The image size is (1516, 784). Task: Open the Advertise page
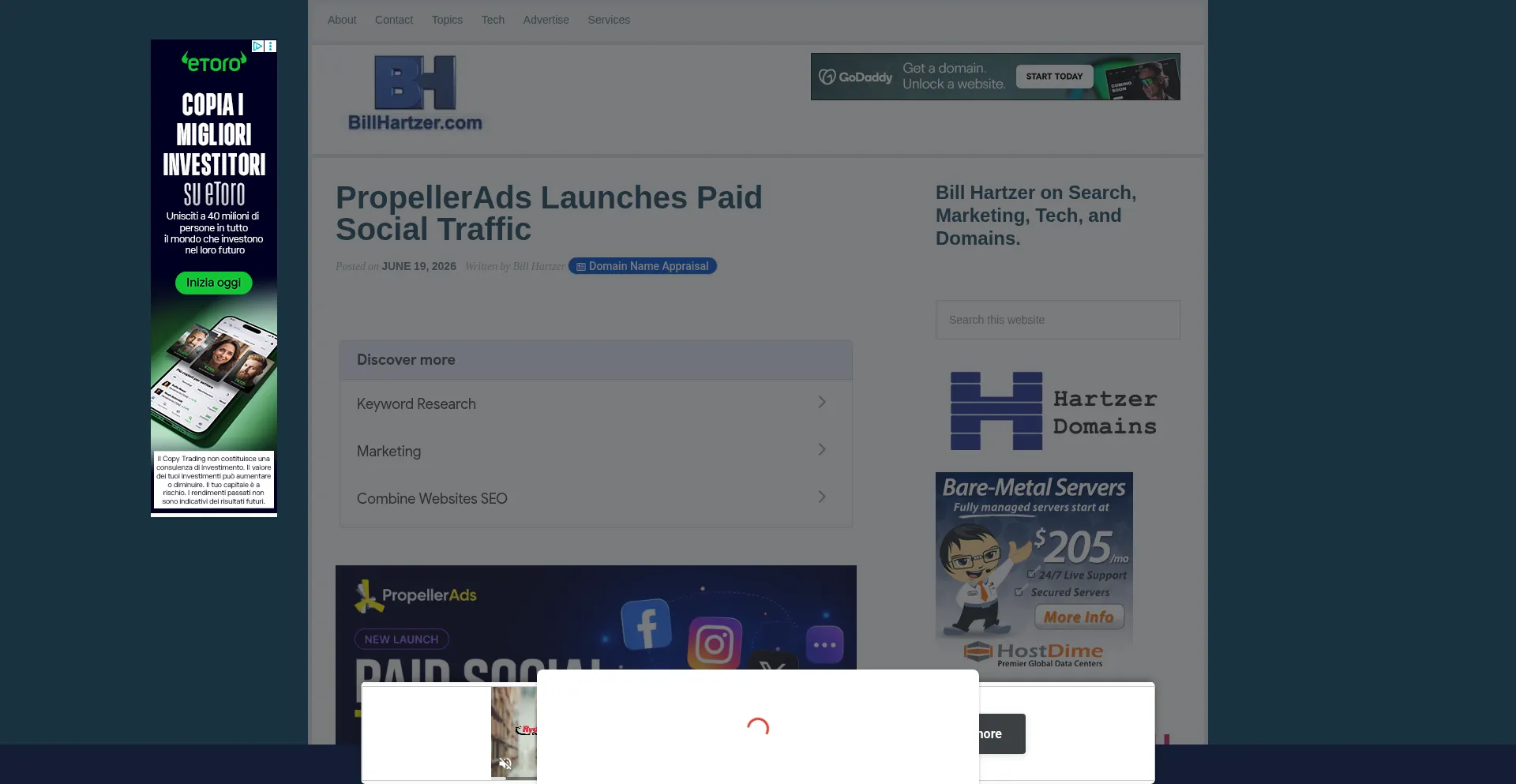tap(546, 20)
